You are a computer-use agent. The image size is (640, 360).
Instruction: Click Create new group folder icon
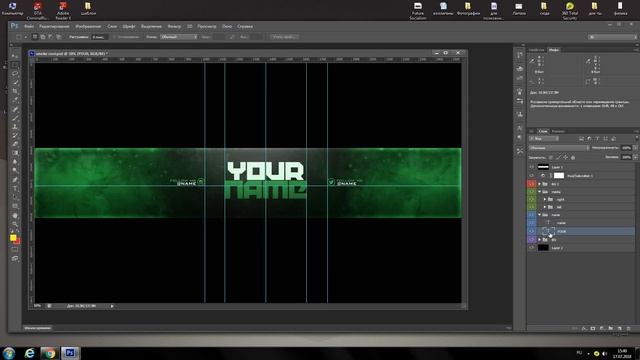click(611, 328)
